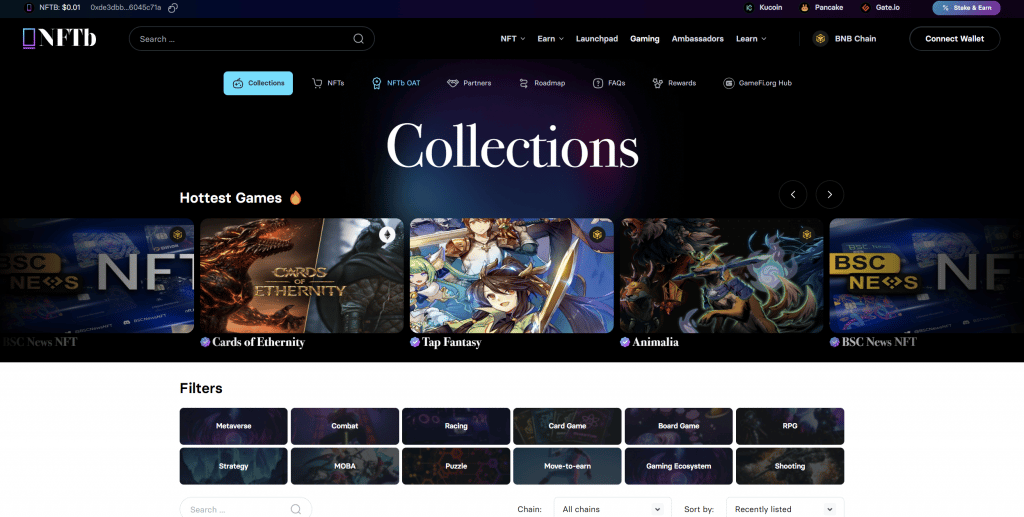
Task: Filter by Puzzle category
Action: pyautogui.click(x=456, y=466)
